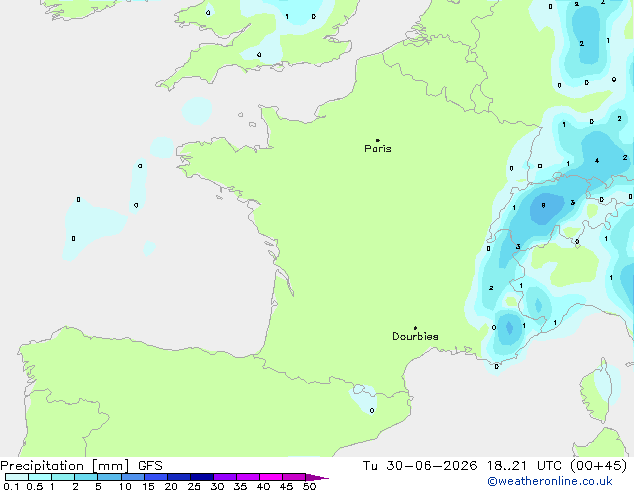This screenshot has width=634, height=490.
Task: Click the forecast date "Tu 30-06-2026" text
Action: click(420, 465)
